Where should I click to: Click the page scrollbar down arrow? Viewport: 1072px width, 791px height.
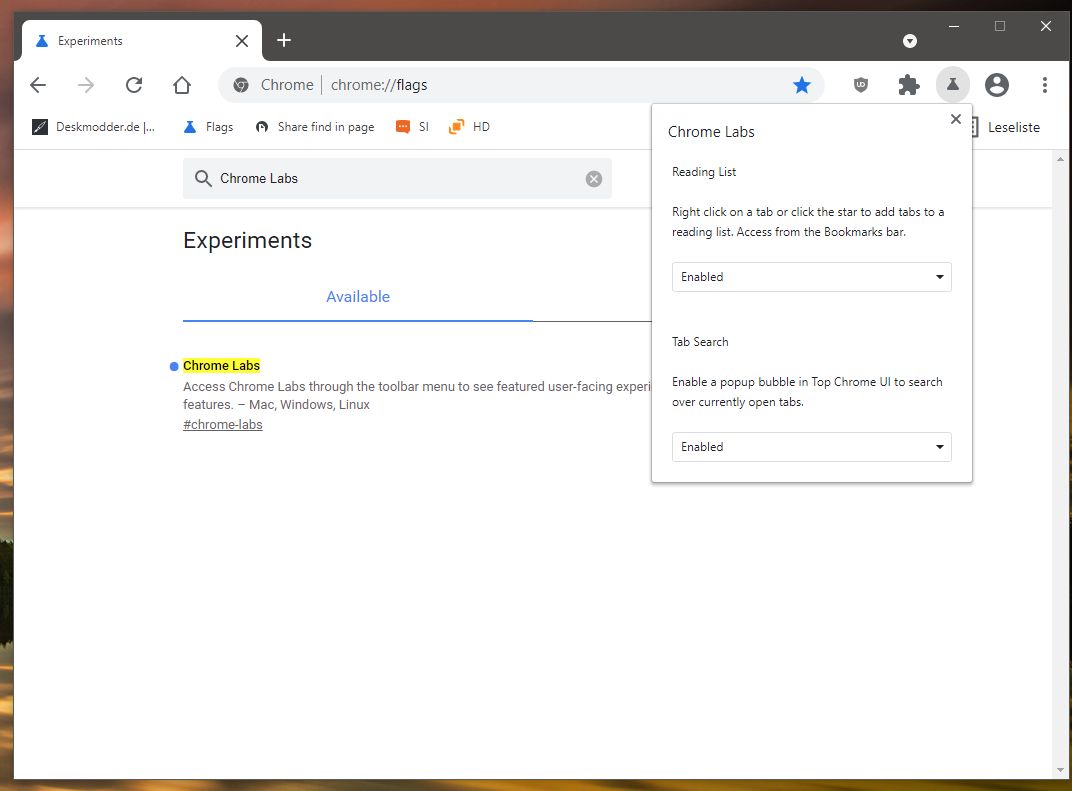[x=1060, y=770]
